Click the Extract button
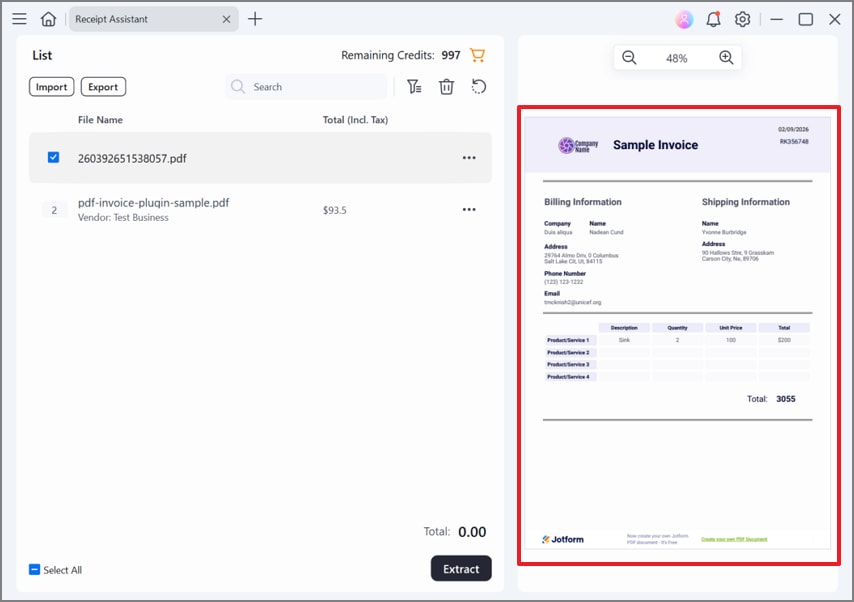Image resolution: width=854 pixels, height=602 pixels. pos(461,568)
